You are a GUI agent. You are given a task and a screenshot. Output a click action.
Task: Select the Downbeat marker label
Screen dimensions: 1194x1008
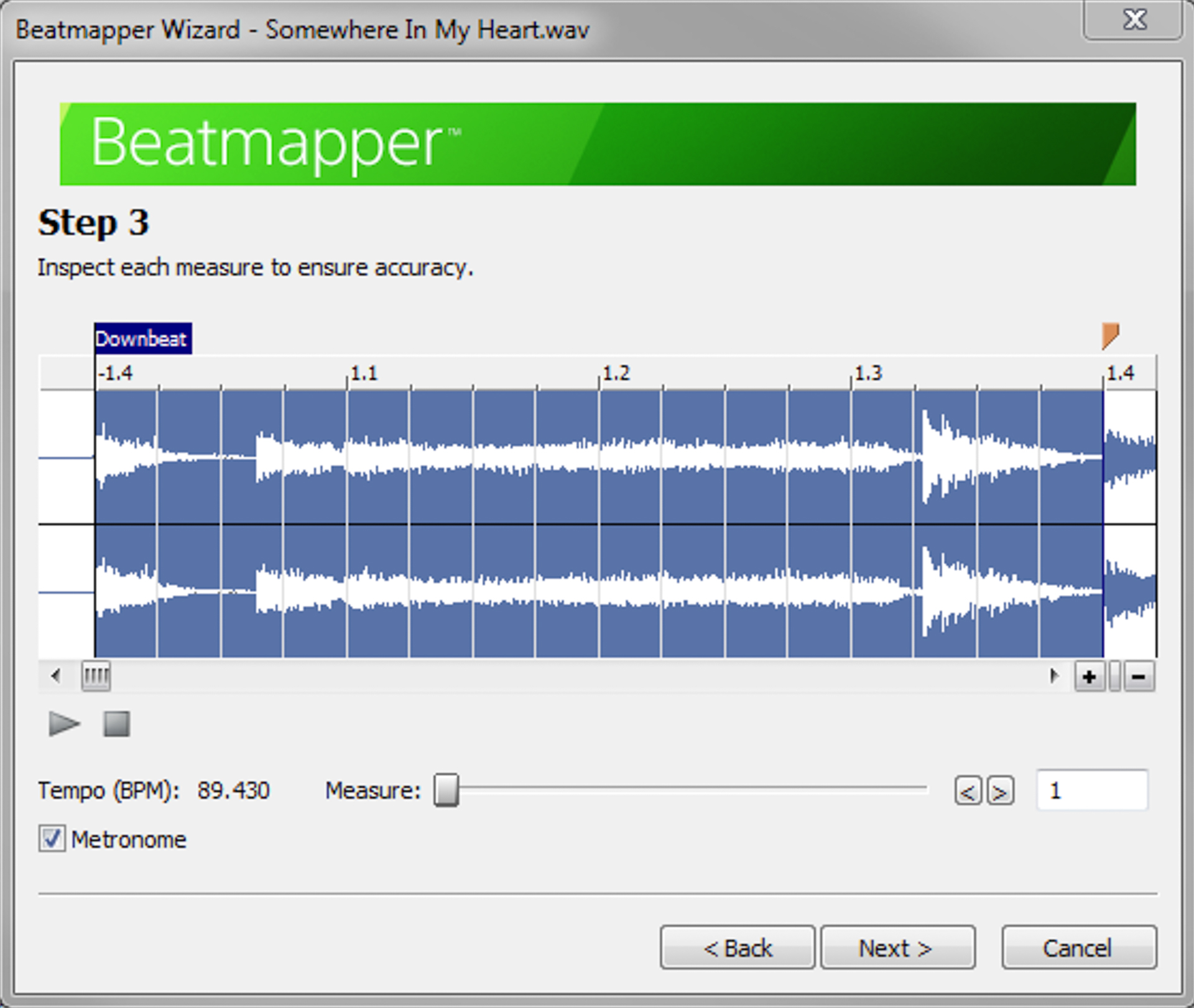142,339
